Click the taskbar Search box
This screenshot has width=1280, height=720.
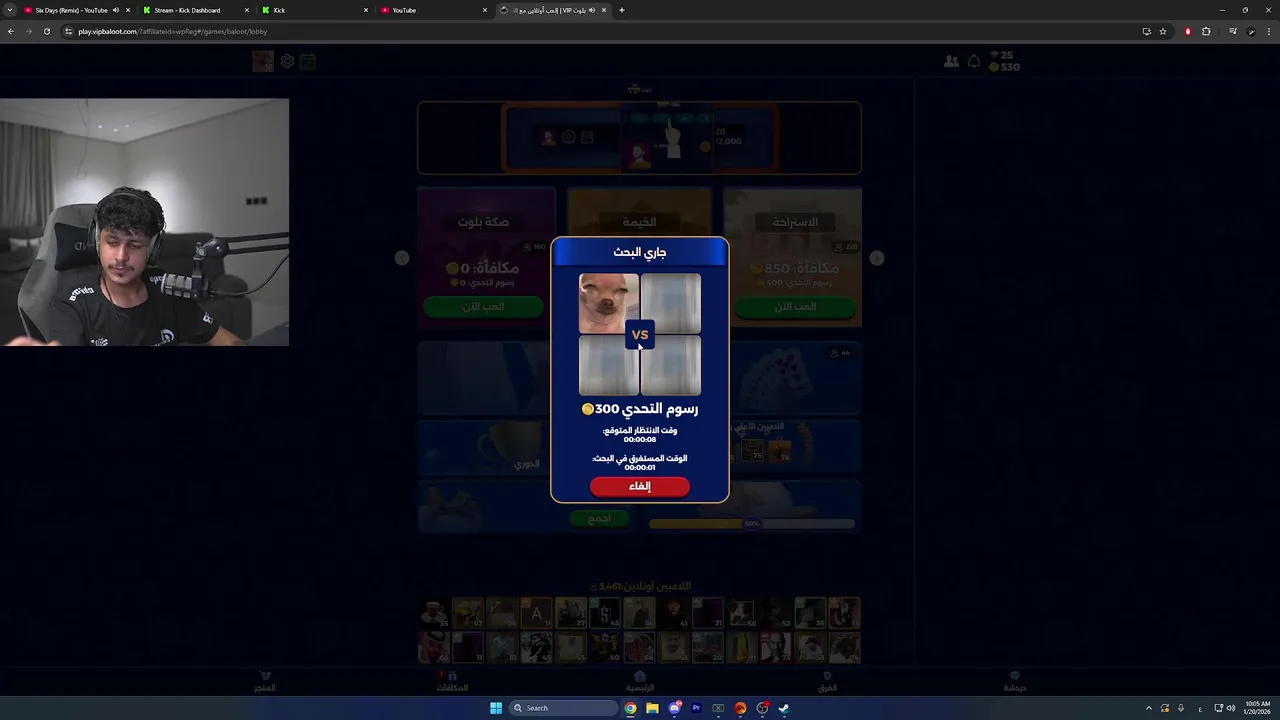563,708
